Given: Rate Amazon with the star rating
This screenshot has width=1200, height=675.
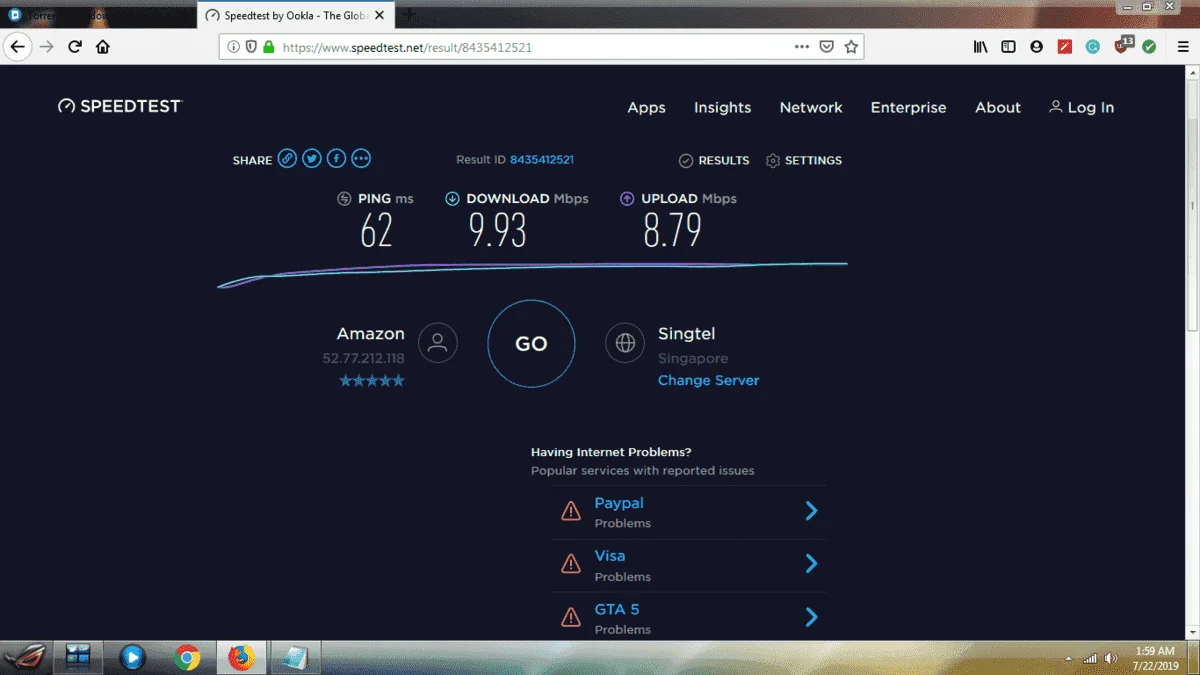Looking at the screenshot, I should click(372, 380).
